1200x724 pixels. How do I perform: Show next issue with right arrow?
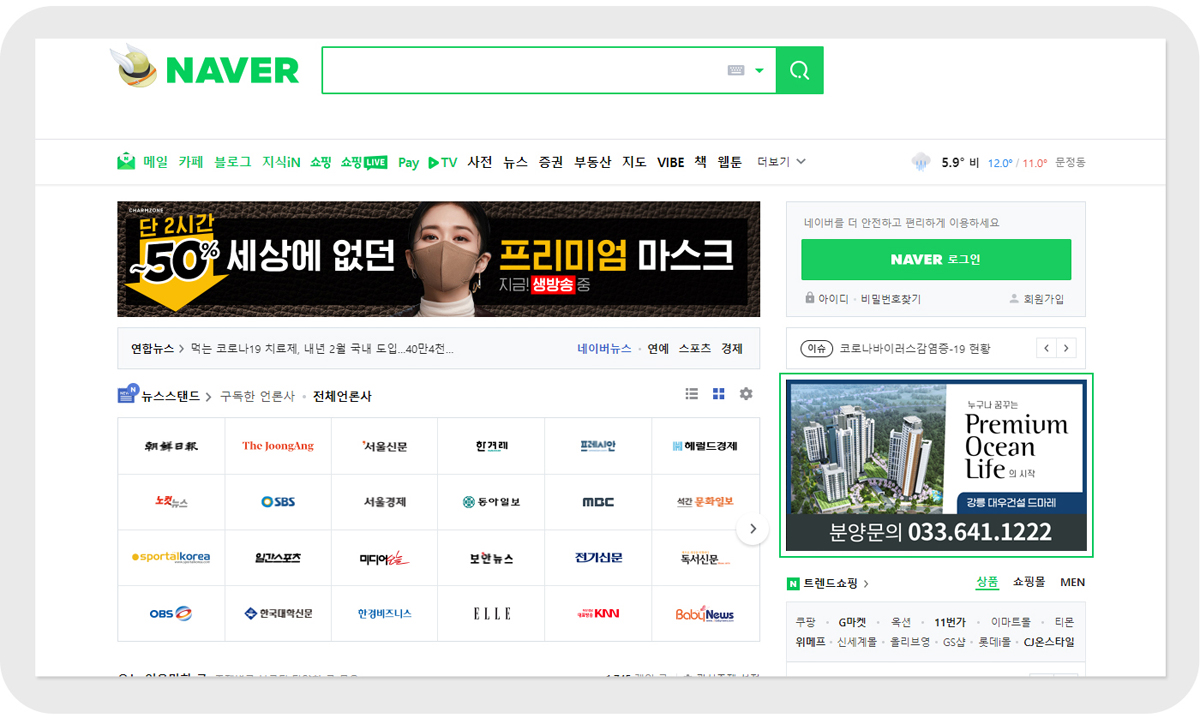(x=1066, y=348)
